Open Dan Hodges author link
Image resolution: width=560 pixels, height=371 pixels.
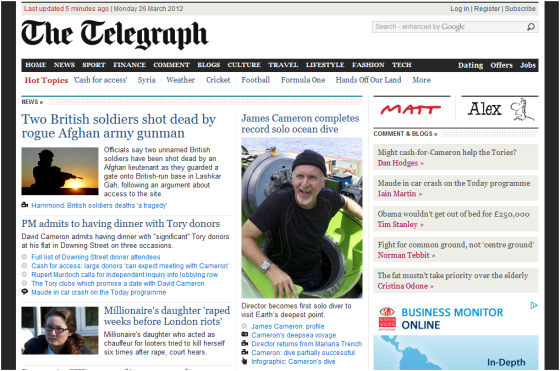tap(401, 163)
